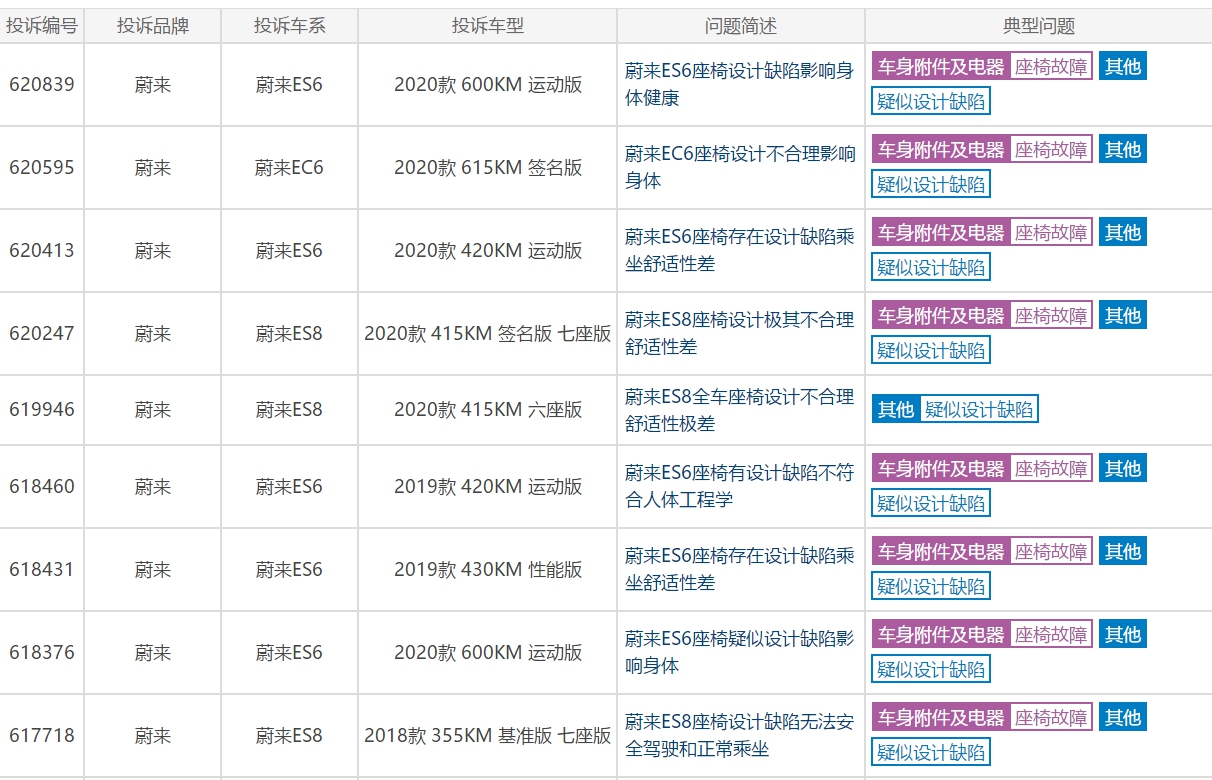Open complaint link in row 620413
Viewport: 1212px width, 780px height.
tap(739, 251)
